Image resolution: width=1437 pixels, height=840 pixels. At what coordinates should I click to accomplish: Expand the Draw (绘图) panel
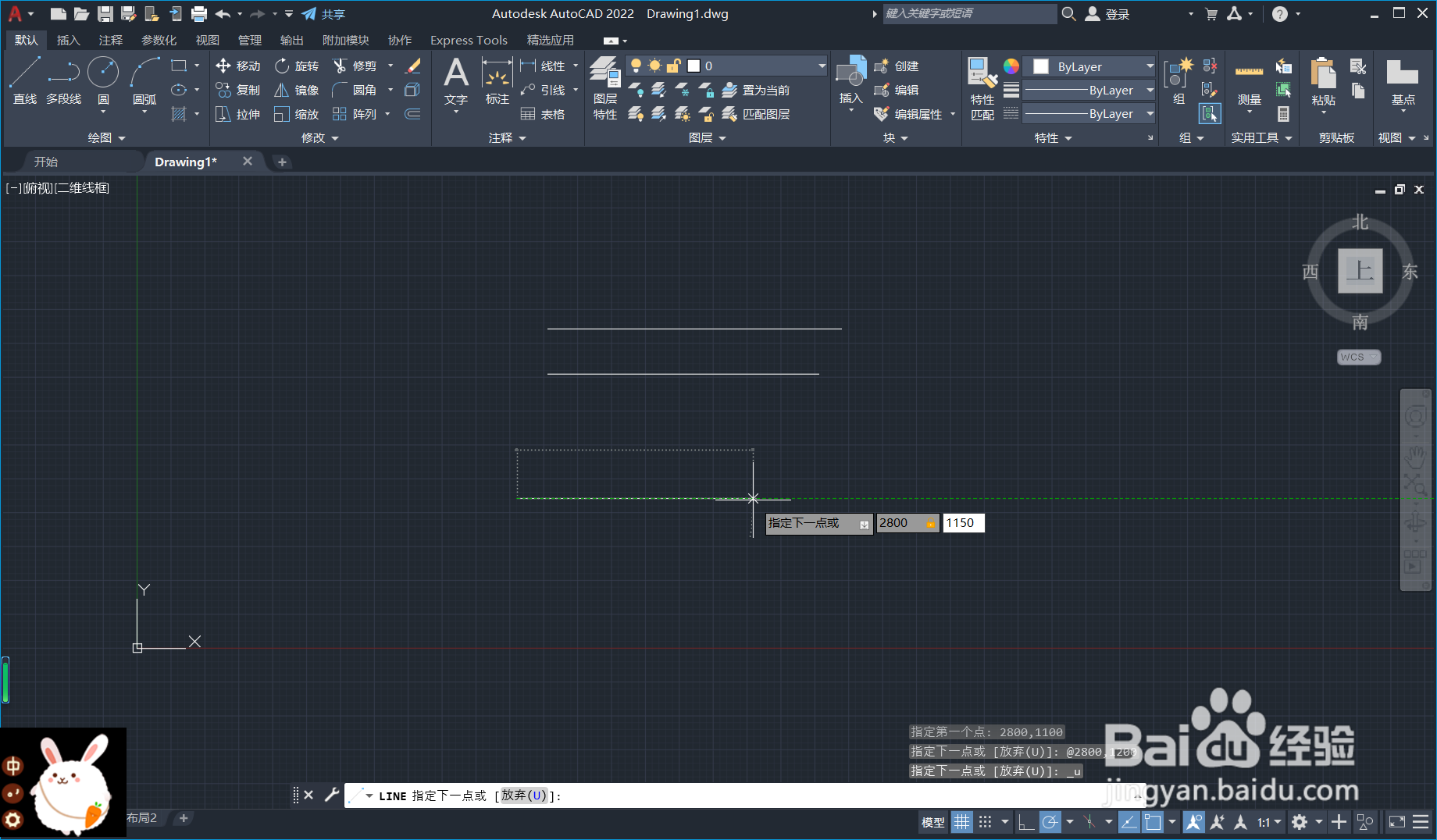click(106, 137)
